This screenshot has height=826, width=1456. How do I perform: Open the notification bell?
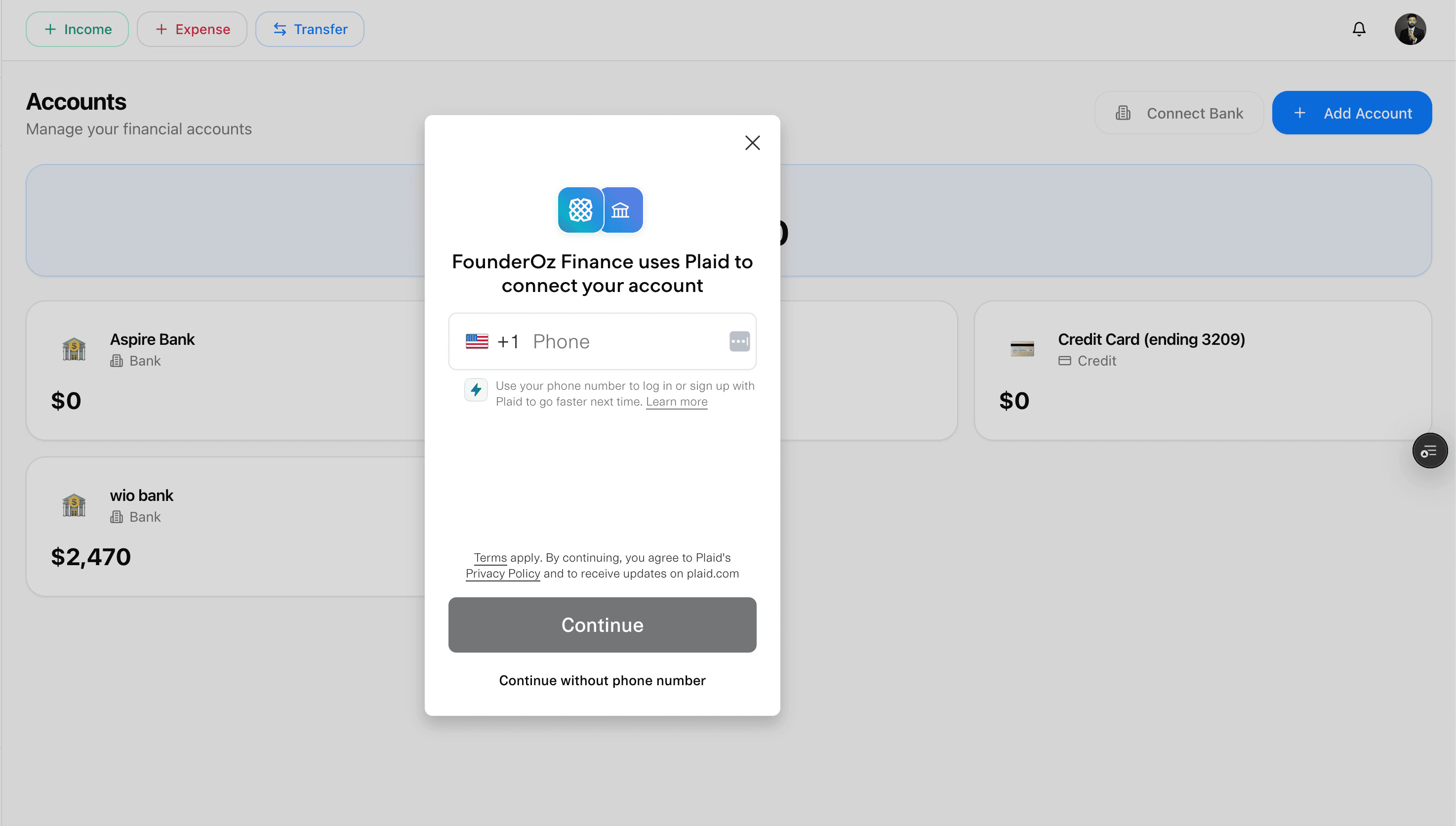pos(1359,28)
